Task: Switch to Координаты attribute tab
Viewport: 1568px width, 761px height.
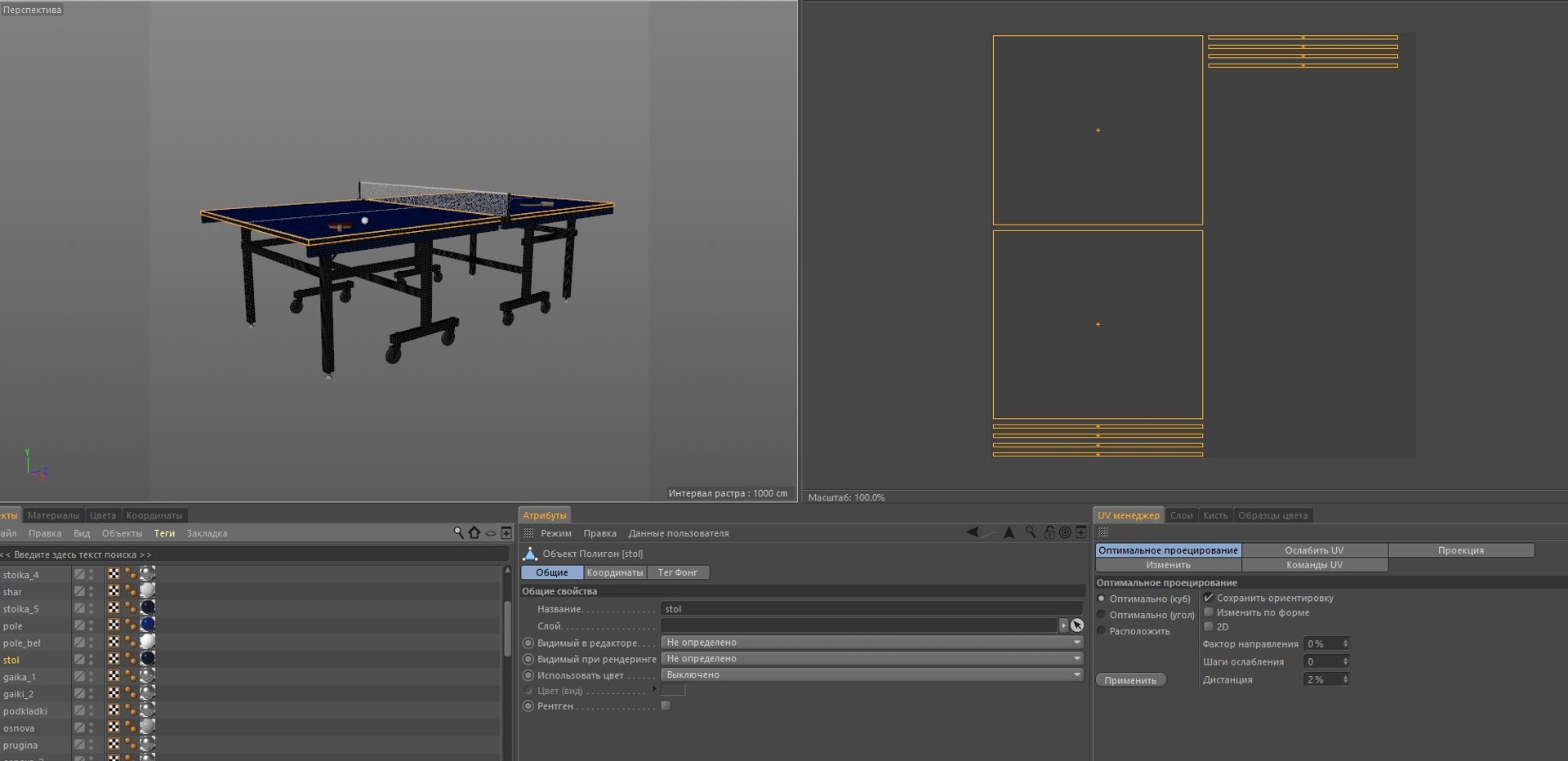Action: tap(614, 572)
